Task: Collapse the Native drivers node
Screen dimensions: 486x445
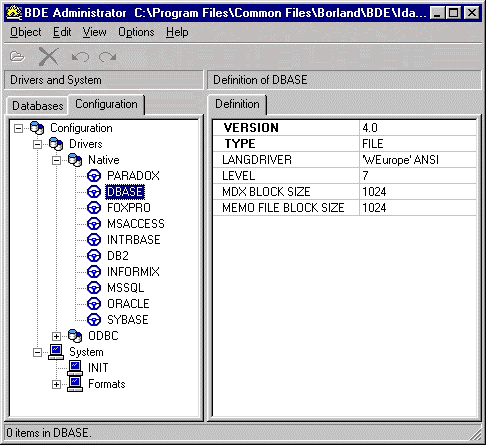Action: click(x=56, y=160)
